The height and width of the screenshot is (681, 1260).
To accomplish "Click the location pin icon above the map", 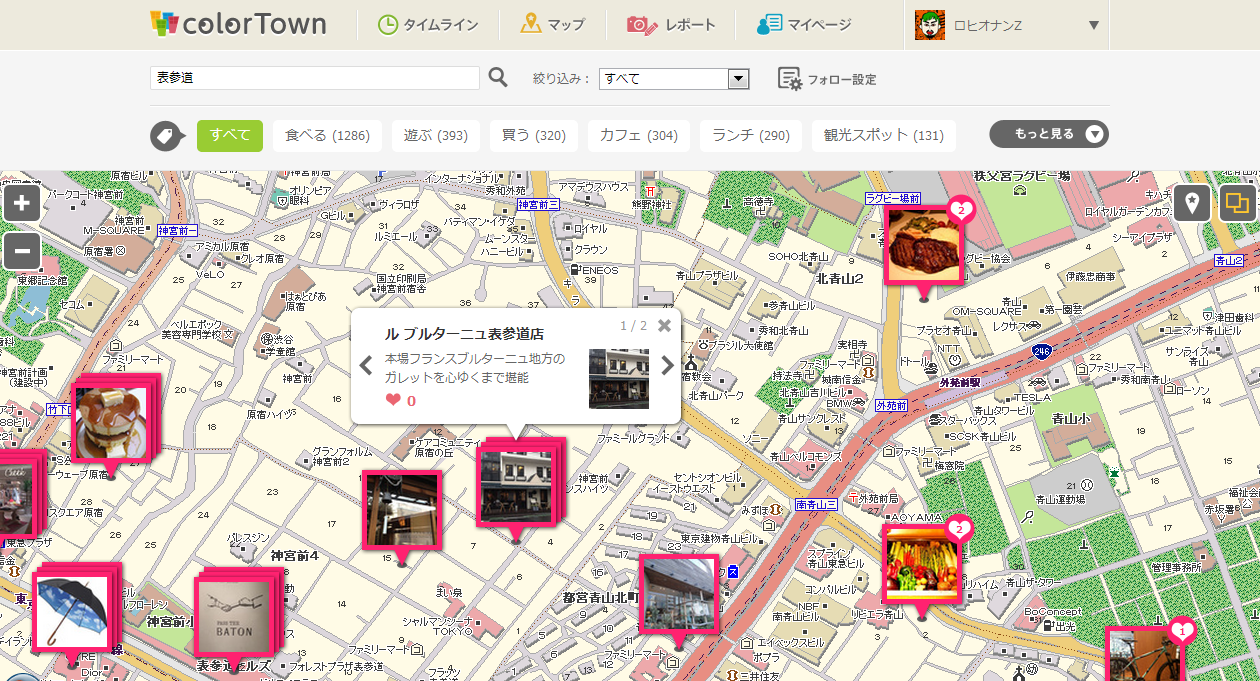I will coord(1190,202).
